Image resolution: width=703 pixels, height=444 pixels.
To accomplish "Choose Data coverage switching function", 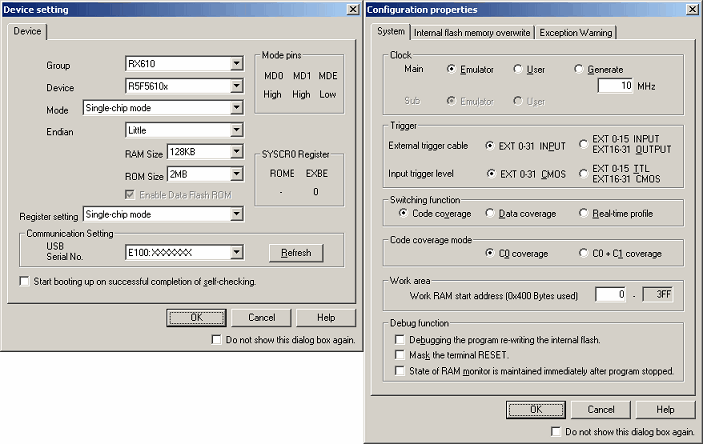I will [x=491, y=213].
